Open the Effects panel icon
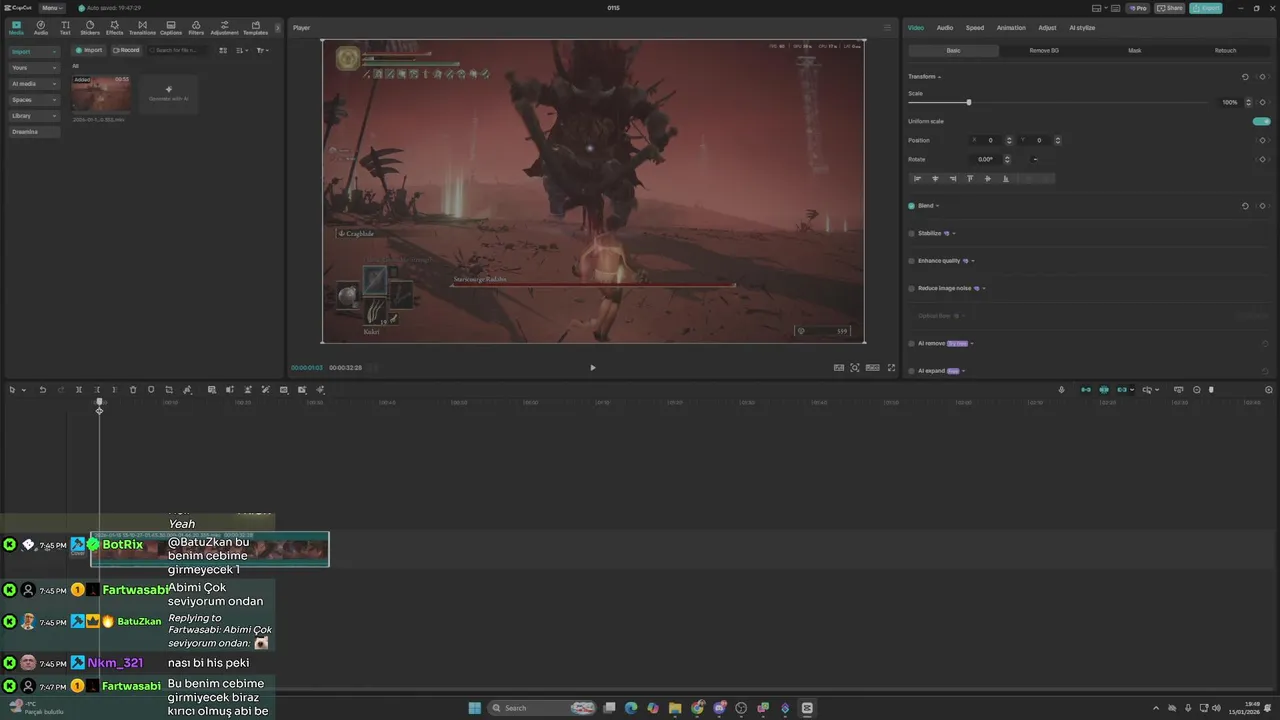 (115, 27)
